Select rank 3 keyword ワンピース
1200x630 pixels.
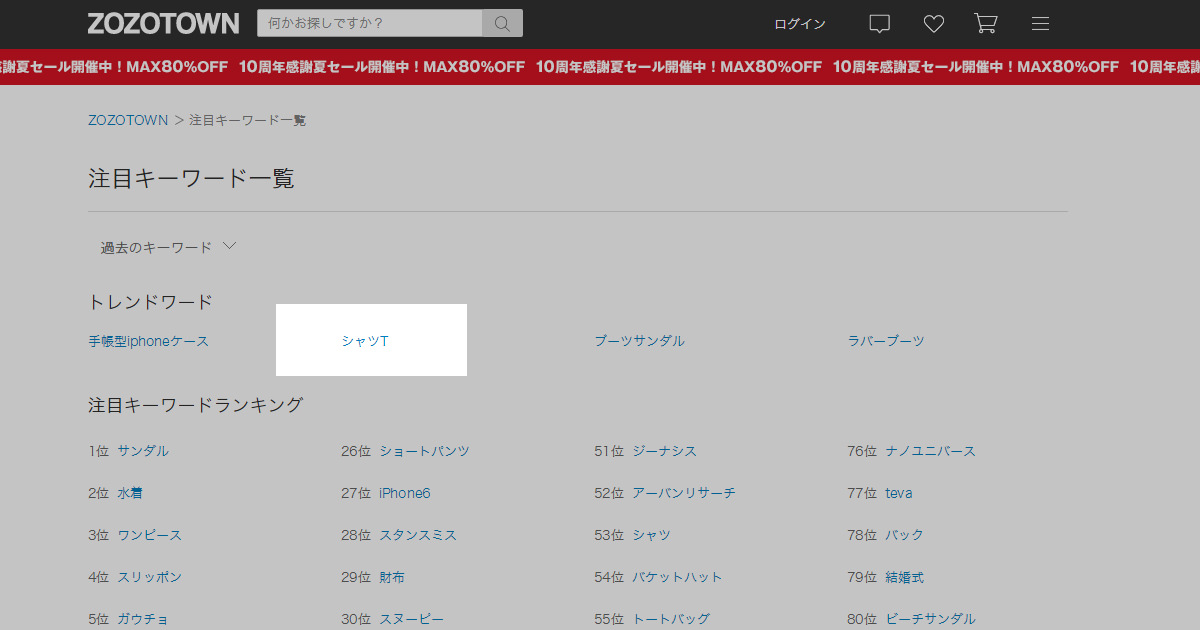[x=149, y=535]
